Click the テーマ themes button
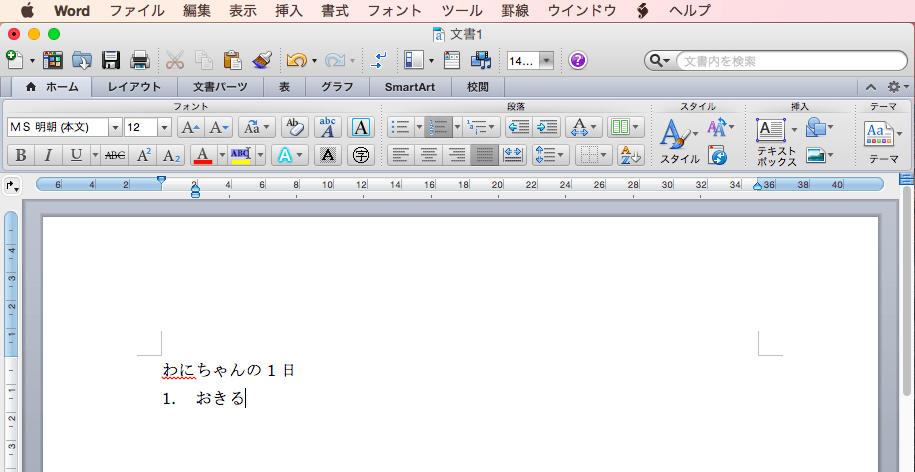Image resolution: width=915 pixels, height=472 pixels. click(x=879, y=141)
